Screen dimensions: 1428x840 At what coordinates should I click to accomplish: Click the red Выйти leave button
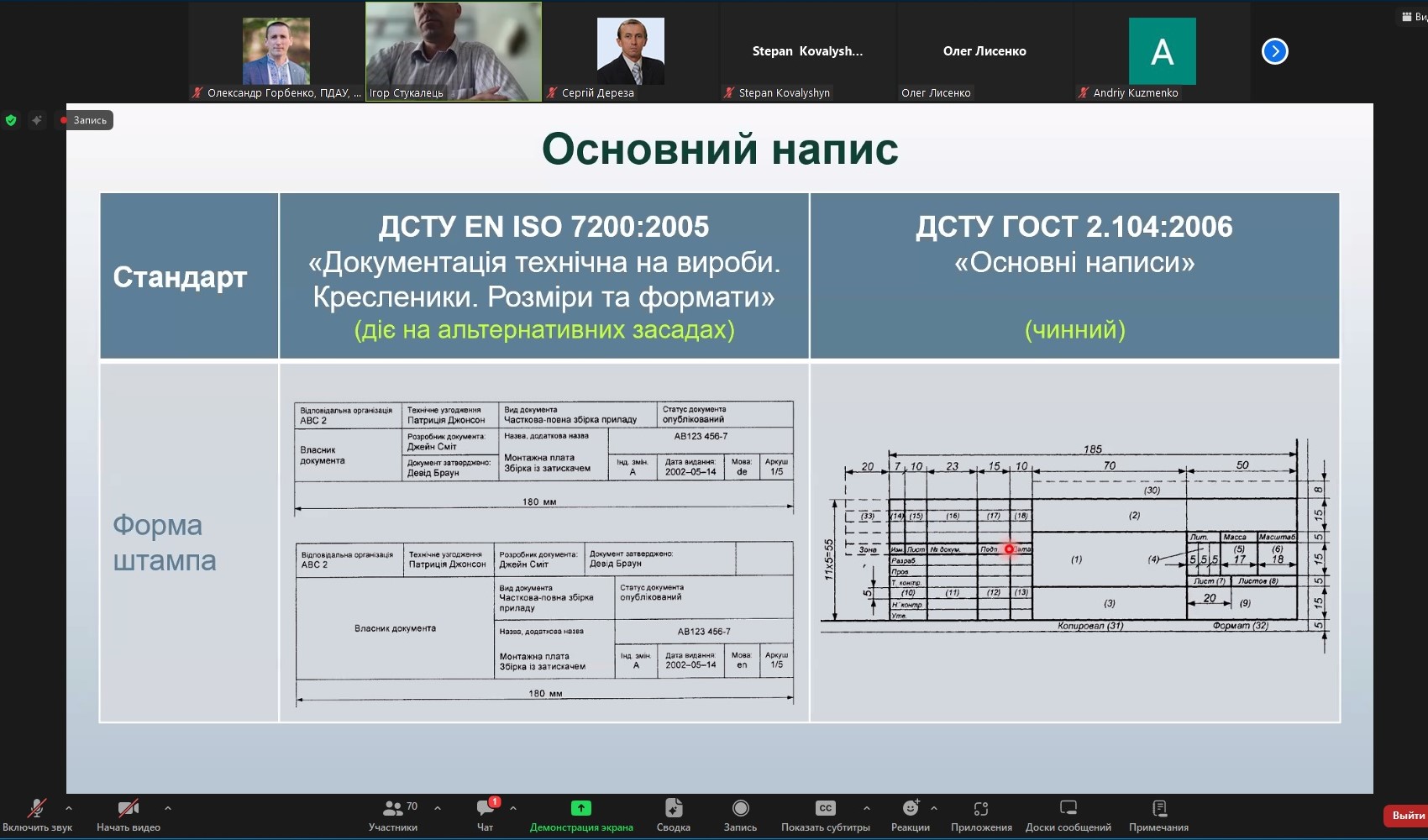click(1407, 816)
